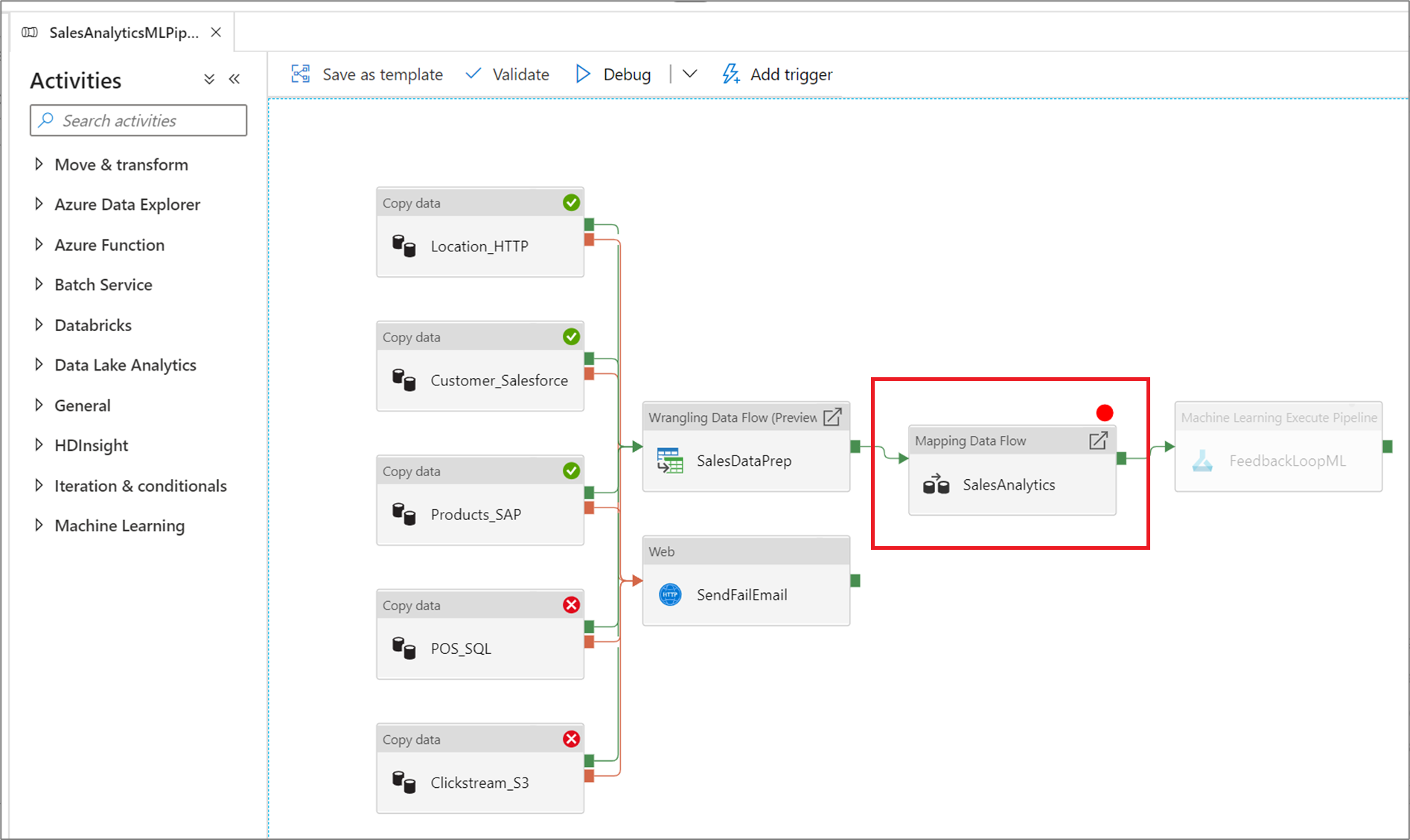
Task: Click the red failure icon on POS_SQL activity
Action: pyautogui.click(x=570, y=605)
